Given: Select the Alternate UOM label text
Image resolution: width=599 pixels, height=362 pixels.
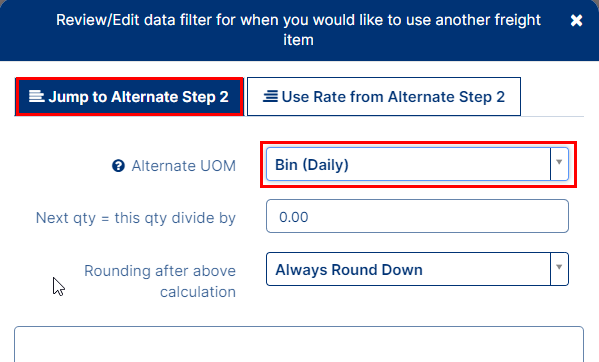Looking at the screenshot, I should point(184,166).
